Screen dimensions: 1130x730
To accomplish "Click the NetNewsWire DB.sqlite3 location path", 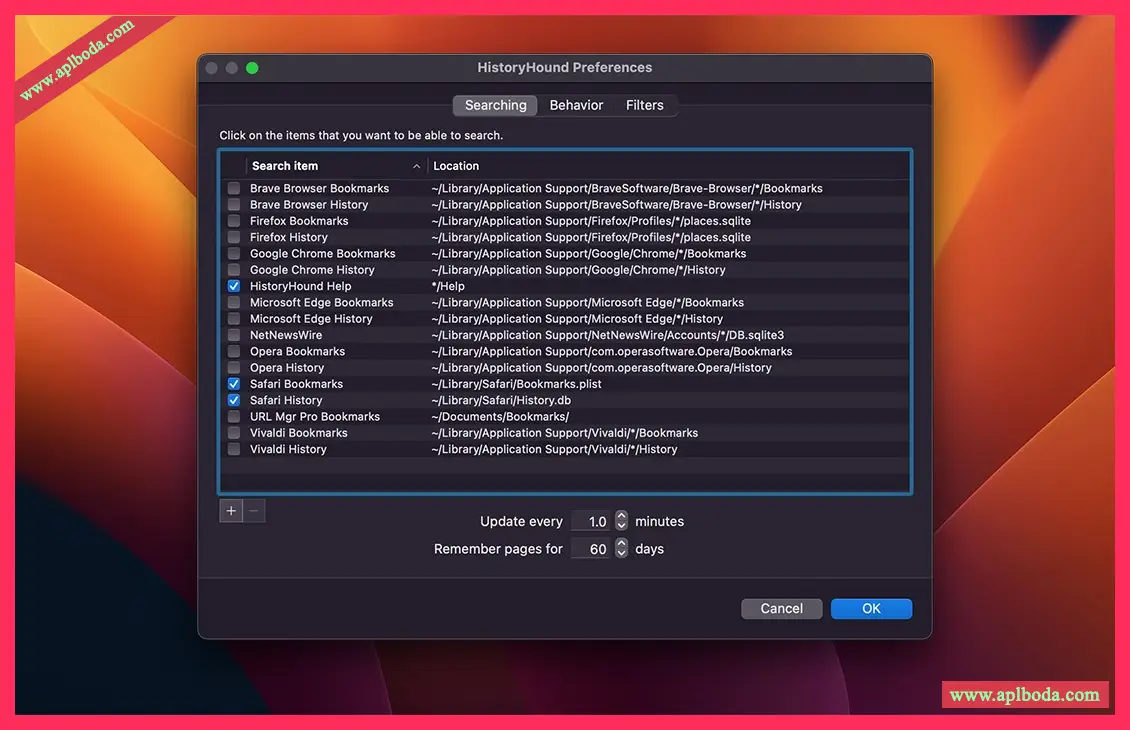I will pos(608,335).
